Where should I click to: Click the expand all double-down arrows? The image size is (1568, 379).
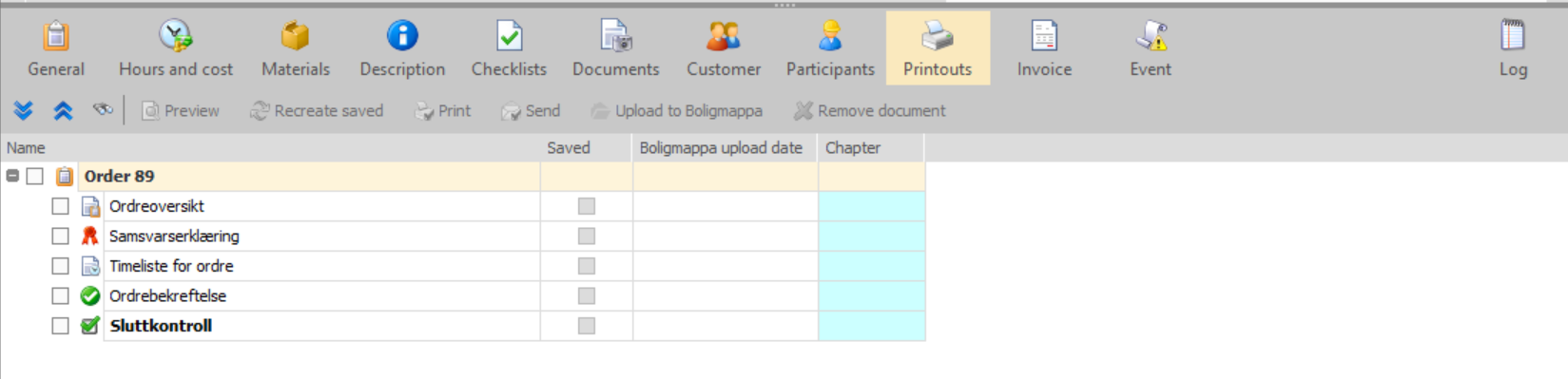[x=24, y=110]
